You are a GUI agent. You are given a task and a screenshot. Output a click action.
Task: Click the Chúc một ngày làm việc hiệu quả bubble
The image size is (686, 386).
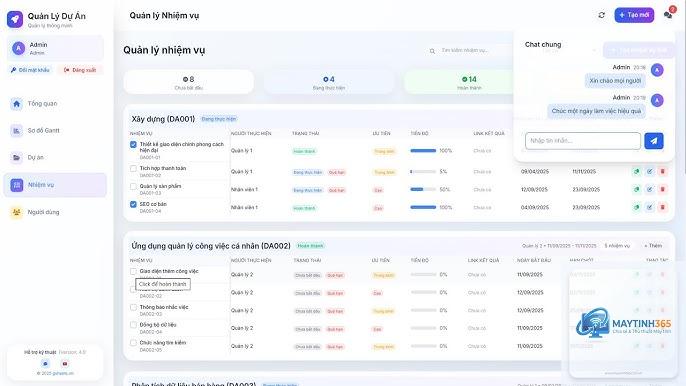[x=596, y=111]
